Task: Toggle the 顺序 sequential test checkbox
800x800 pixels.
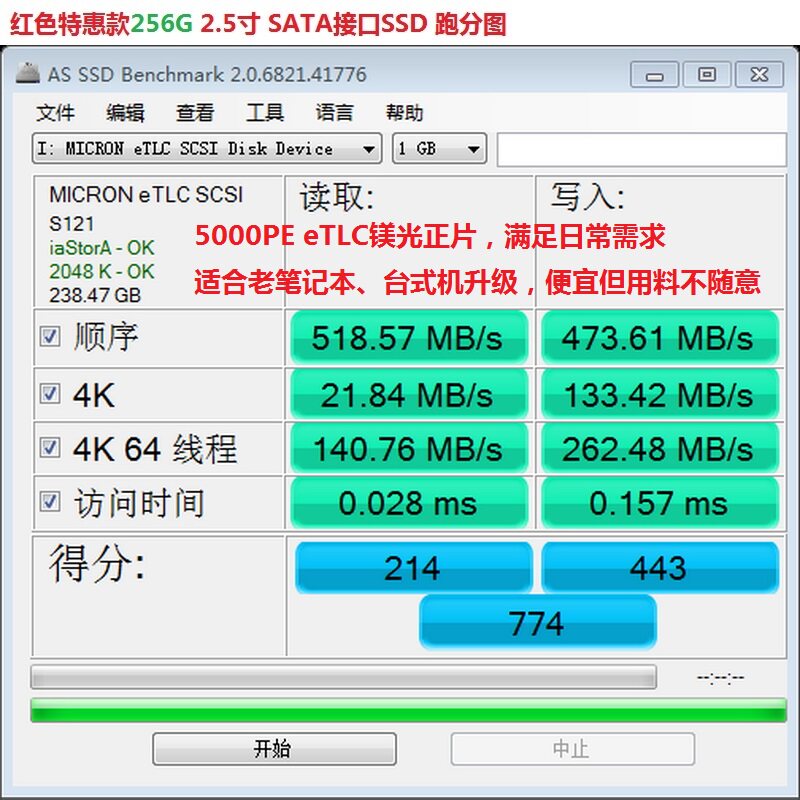Action: (x=50, y=336)
